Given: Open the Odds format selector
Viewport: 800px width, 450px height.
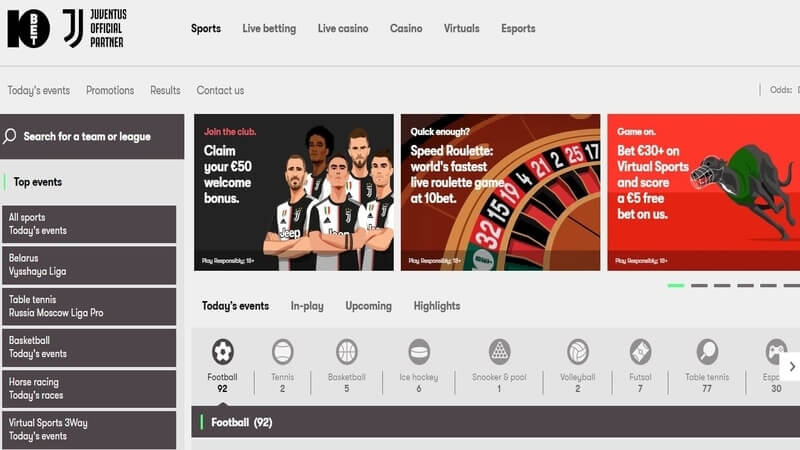Looking at the screenshot, I should point(784,90).
